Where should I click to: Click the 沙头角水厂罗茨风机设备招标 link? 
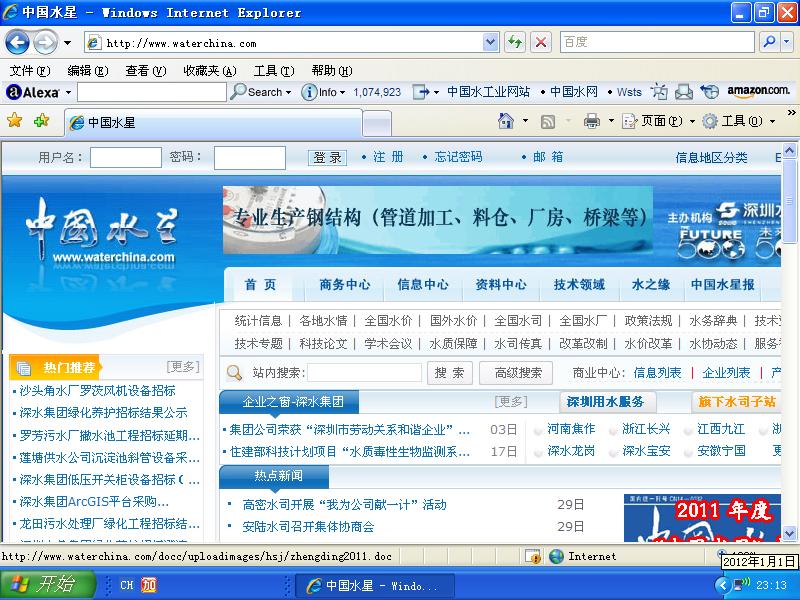97,391
